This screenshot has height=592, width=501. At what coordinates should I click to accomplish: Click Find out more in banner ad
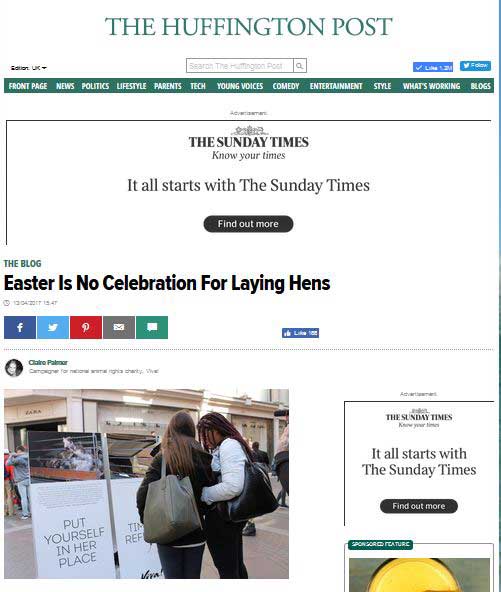[248, 224]
